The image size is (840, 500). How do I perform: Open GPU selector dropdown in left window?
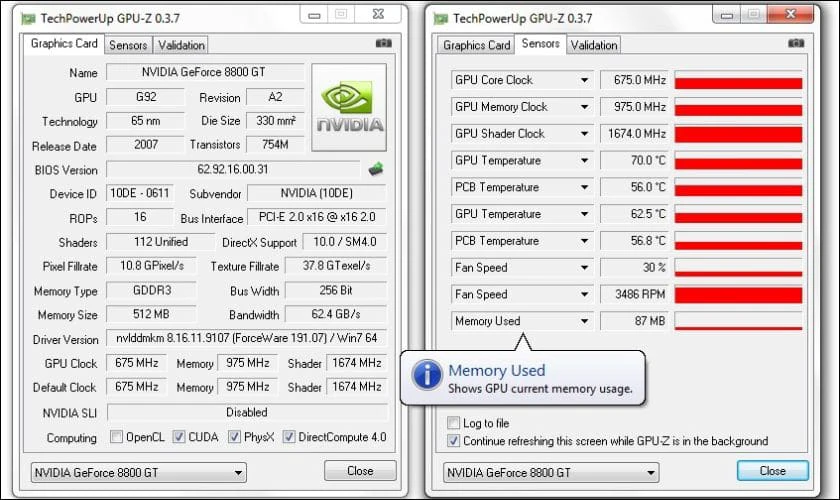click(139, 473)
